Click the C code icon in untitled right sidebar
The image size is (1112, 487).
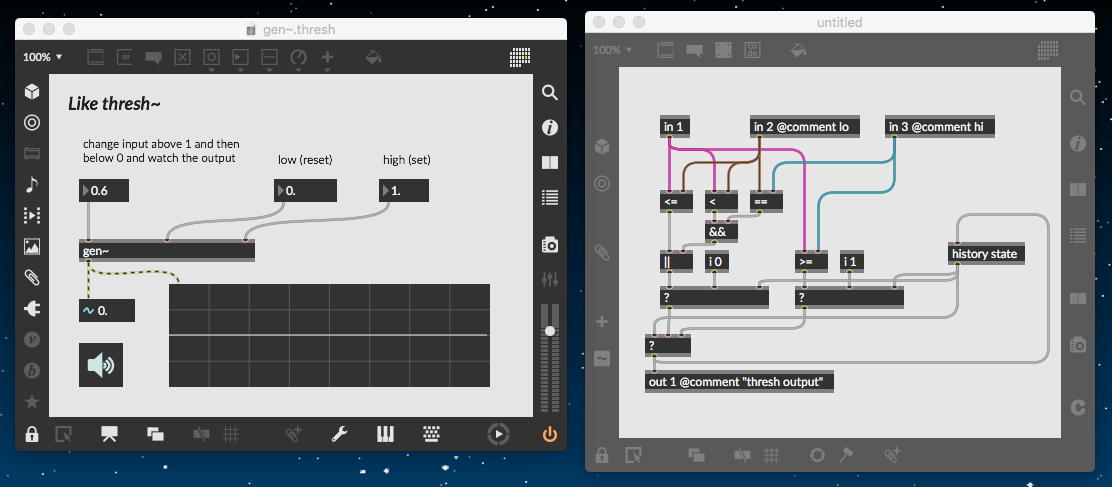click(1078, 408)
